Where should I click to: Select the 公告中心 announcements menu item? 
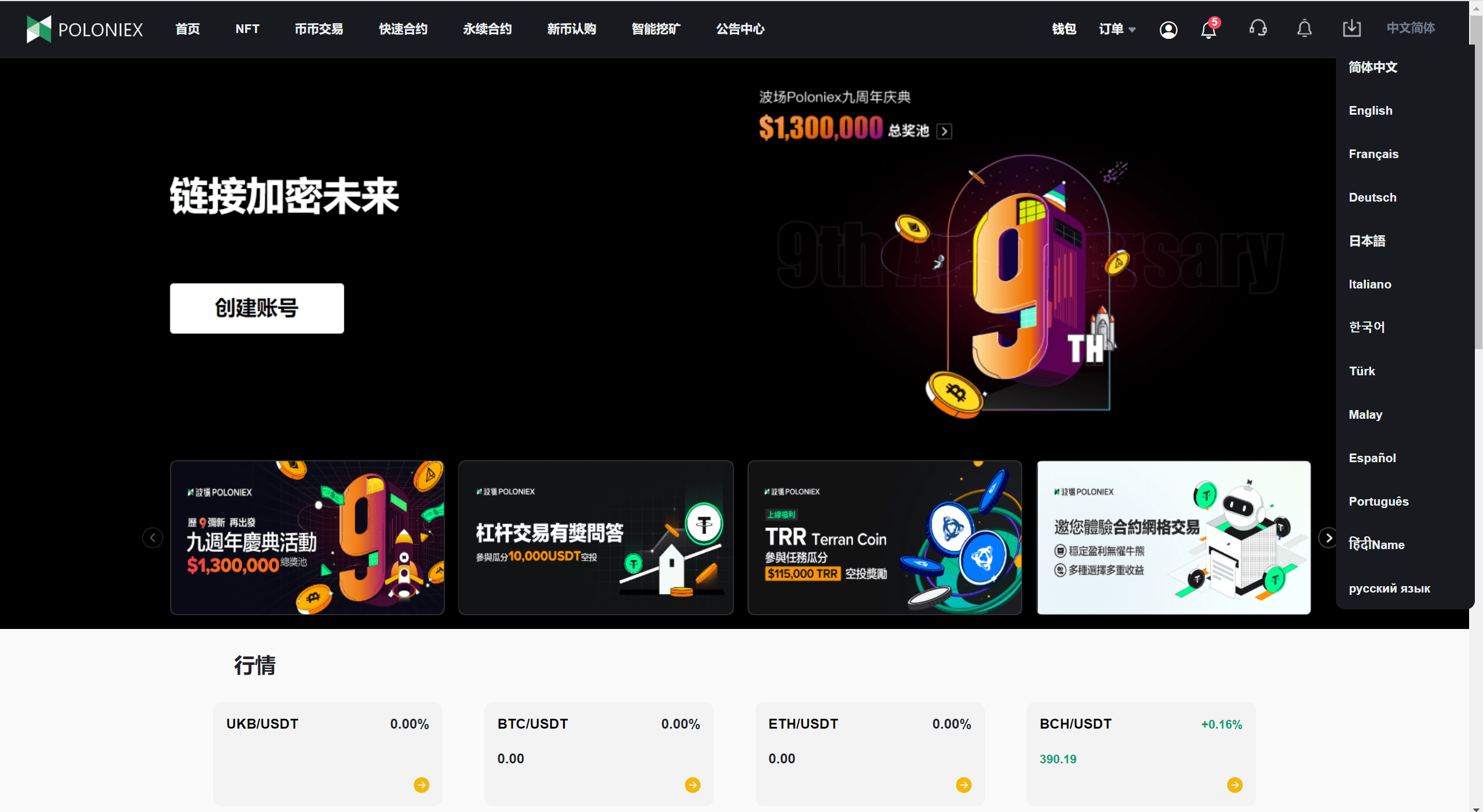[740, 28]
